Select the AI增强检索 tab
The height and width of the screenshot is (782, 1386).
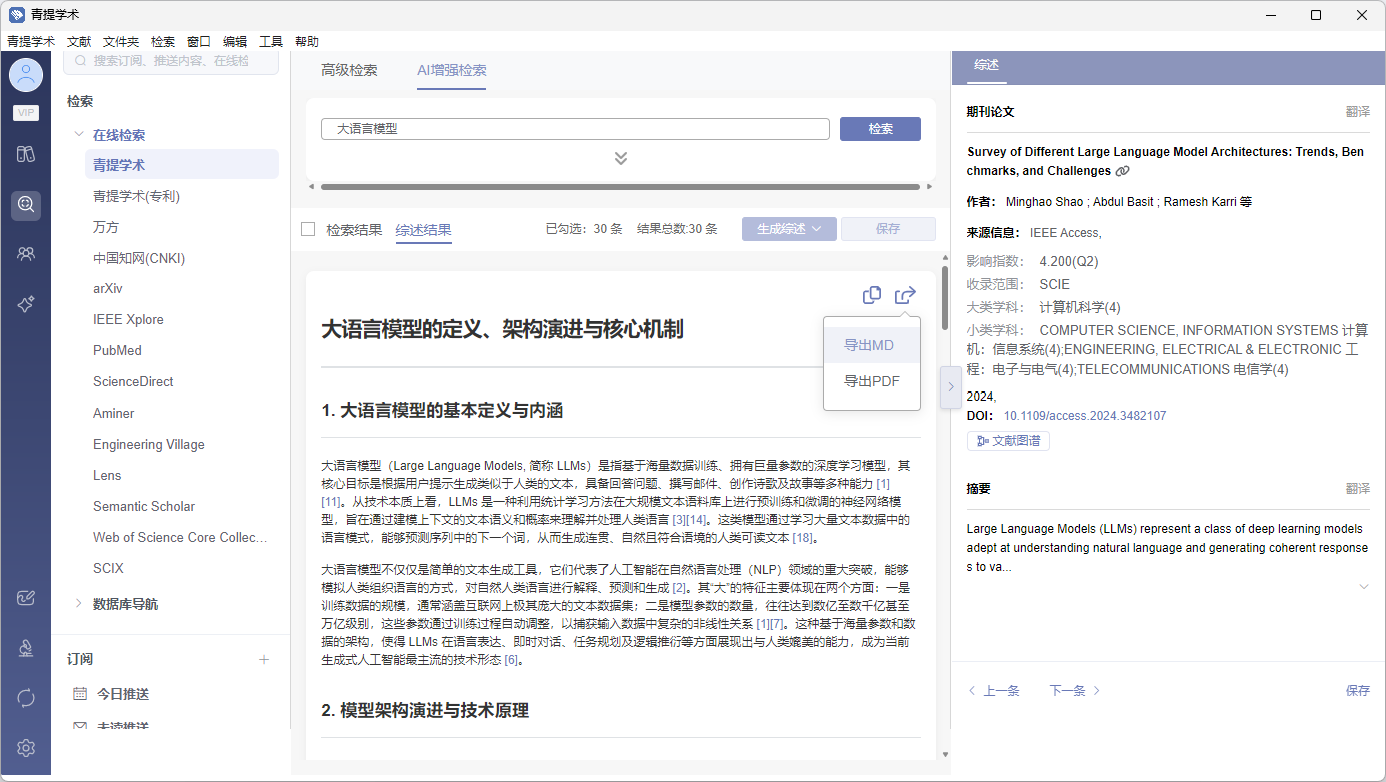[x=452, y=70]
